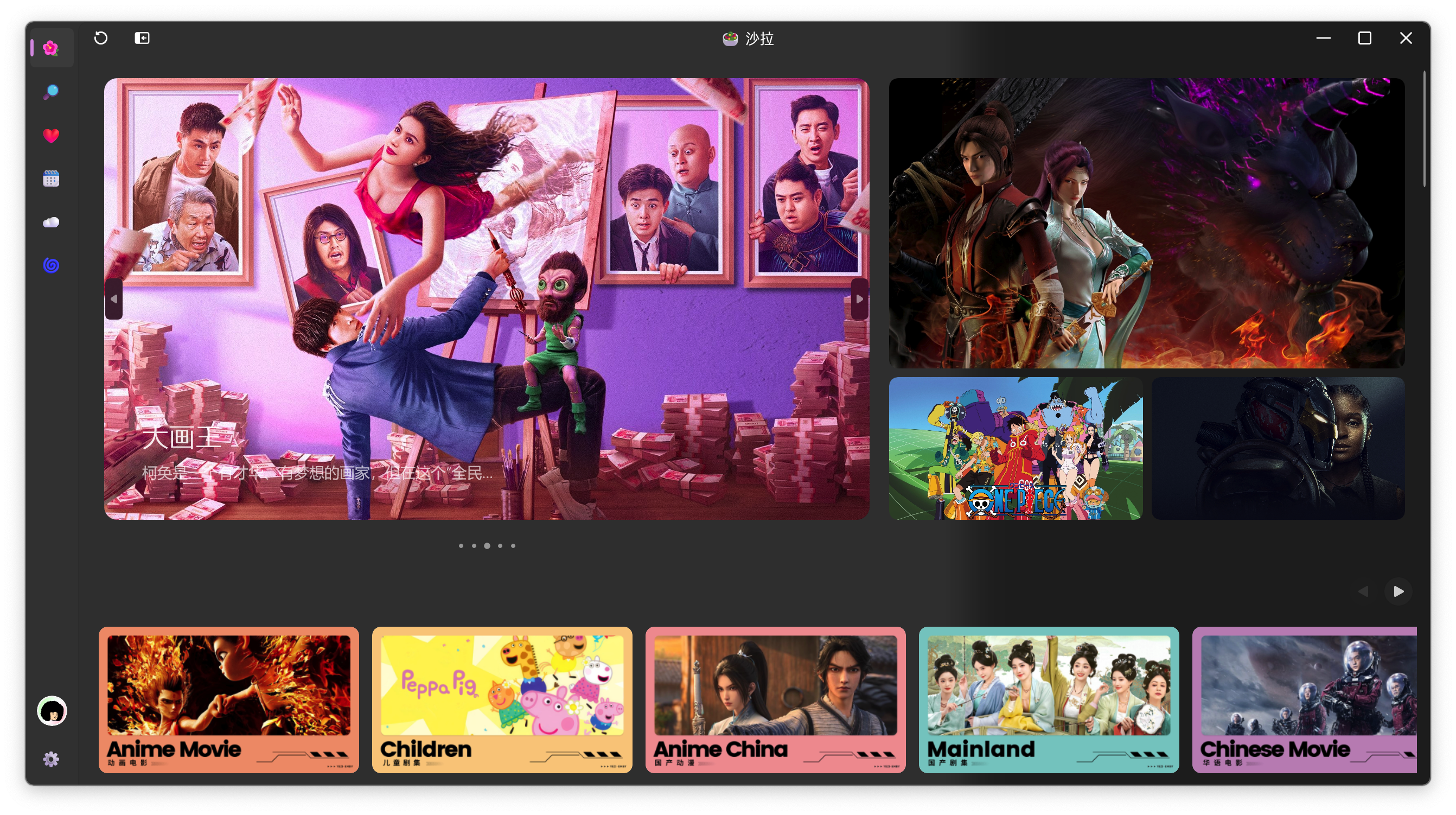Show the next featured banner

[x=860, y=298]
